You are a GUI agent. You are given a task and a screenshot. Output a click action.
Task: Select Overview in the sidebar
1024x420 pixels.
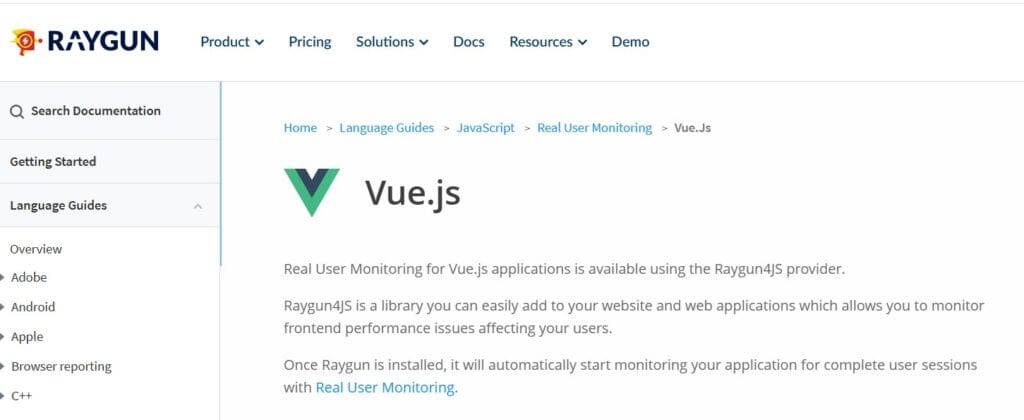pyautogui.click(x=36, y=249)
